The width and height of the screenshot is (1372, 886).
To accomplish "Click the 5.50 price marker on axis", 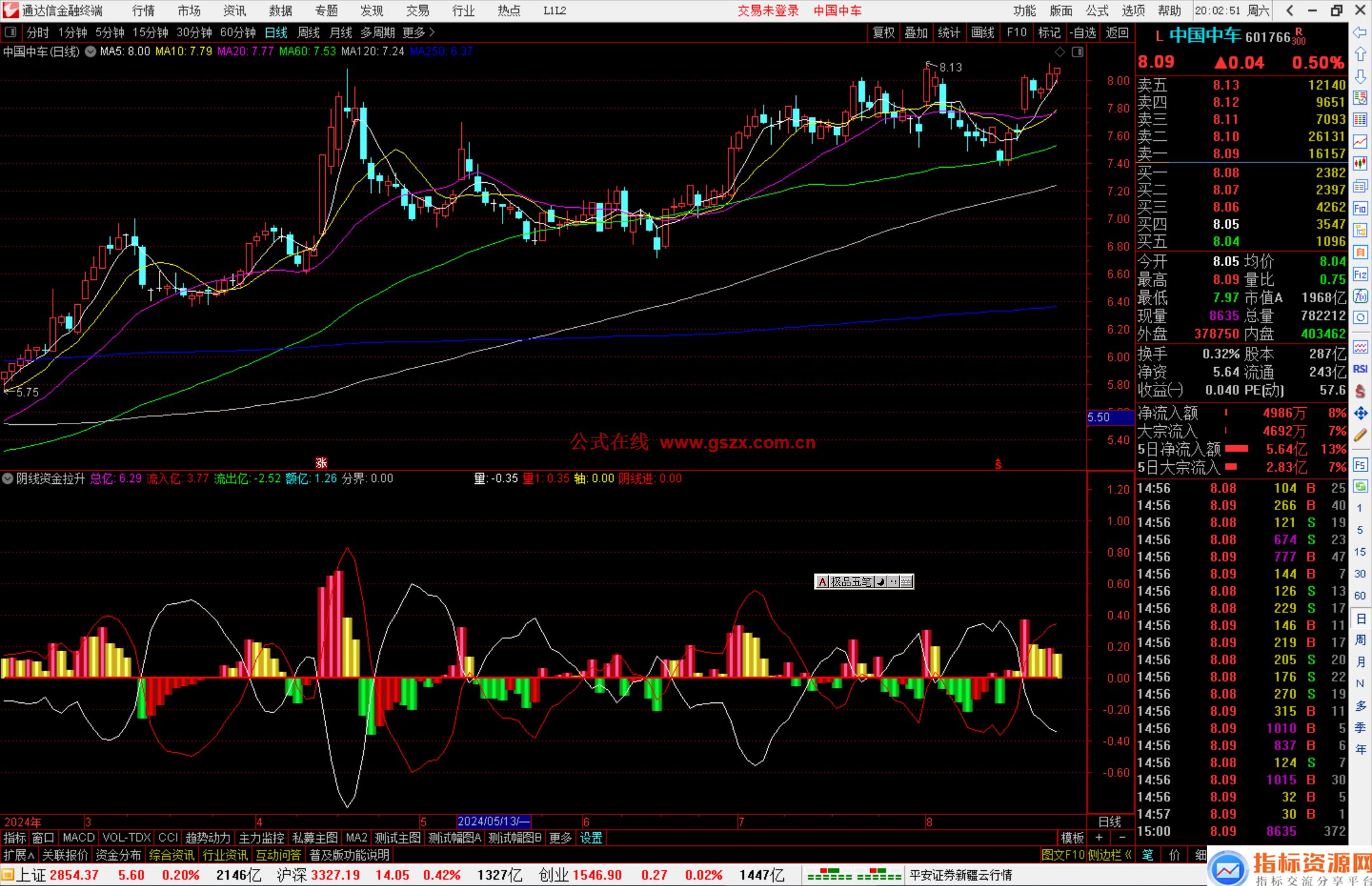I will click(x=1110, y=417).
